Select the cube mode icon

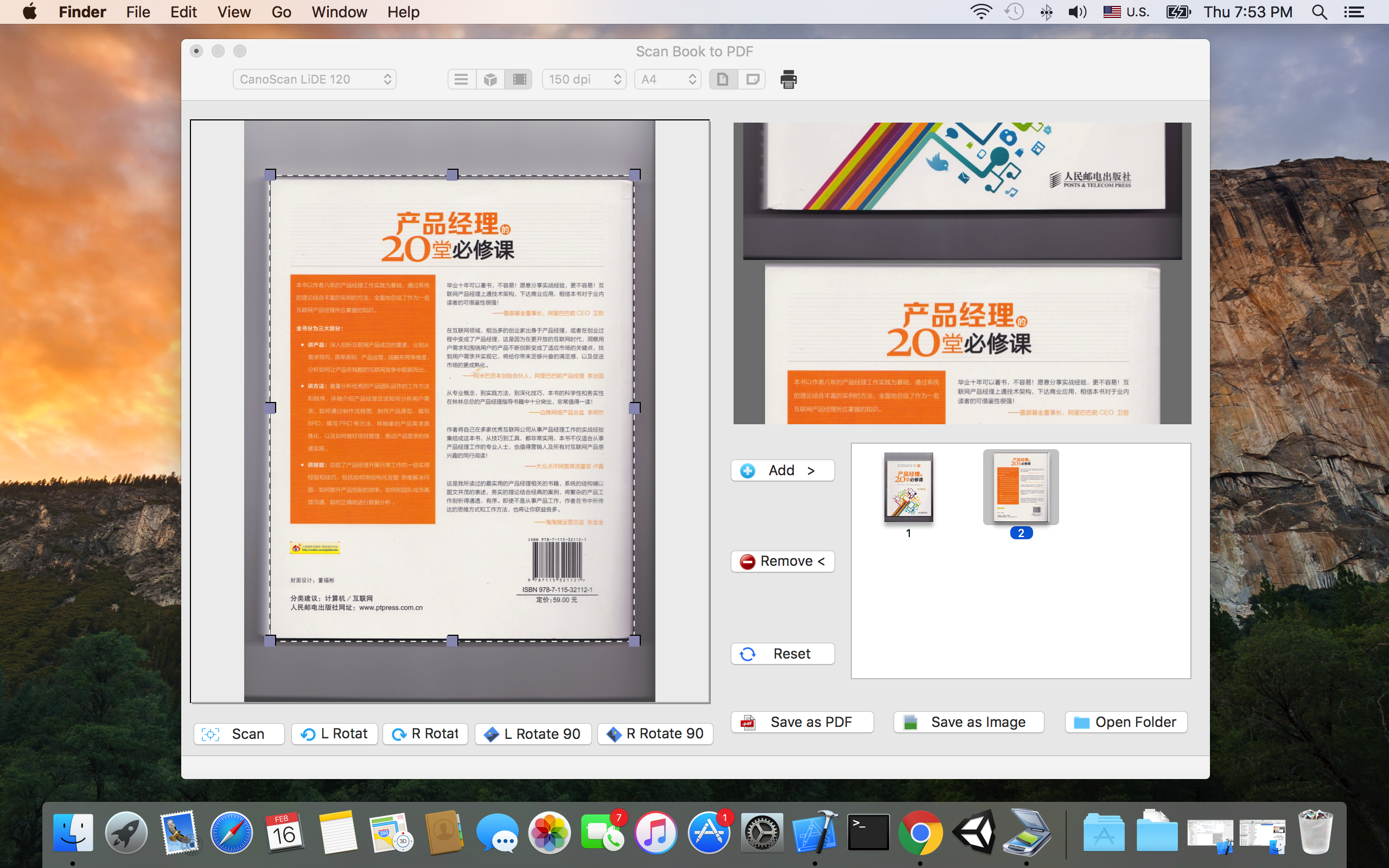(x=490, y=79)
